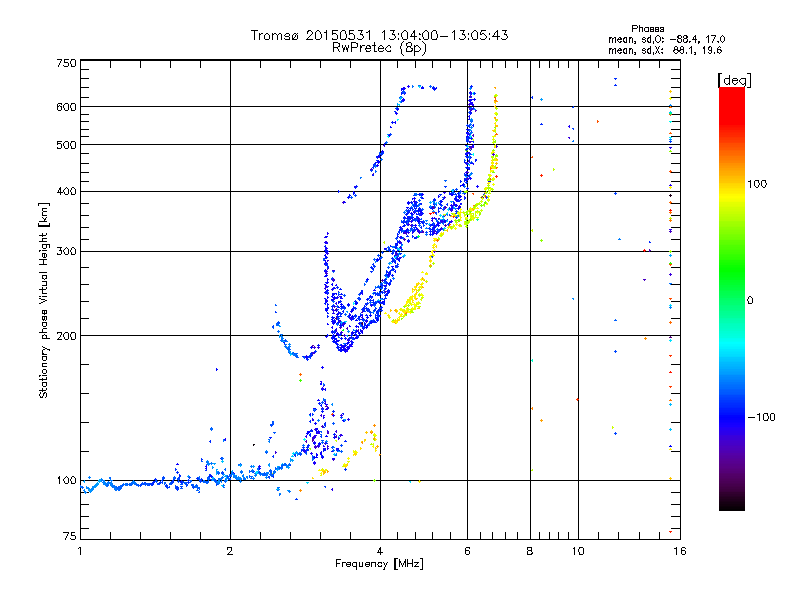Click the '2' x-axis tick label
The height and width of the screenshot is (600, 800).
230,551
